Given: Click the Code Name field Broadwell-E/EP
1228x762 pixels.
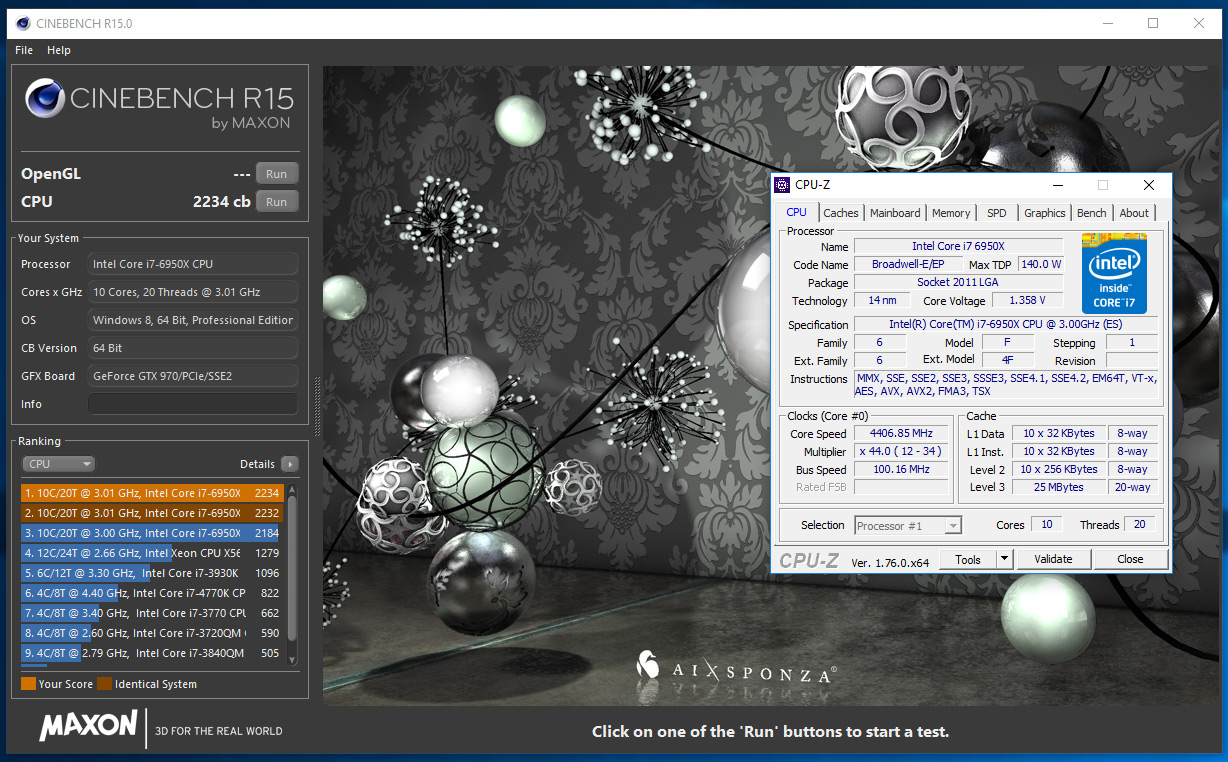Looking at the screenshot, I should (908, 264).
